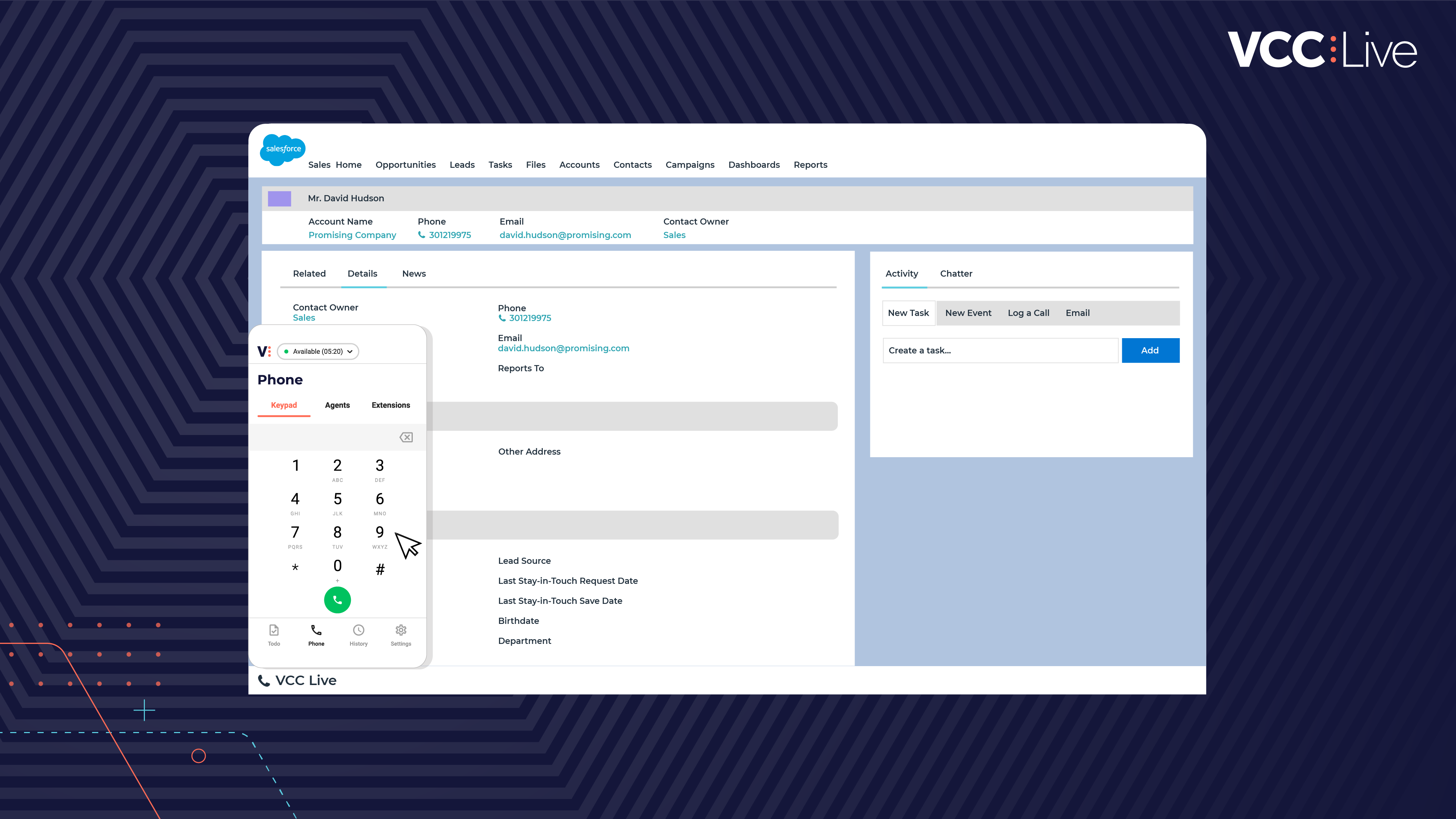Switch to the Extensions tab
This screenshot has height=819, width=1456.
[x=391, y=405]
